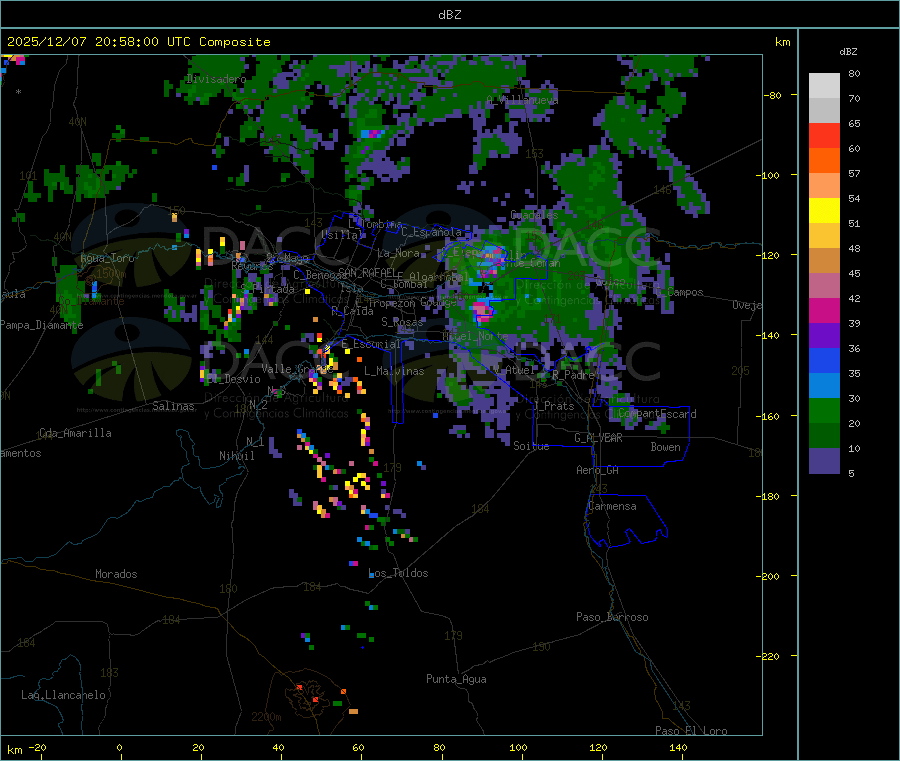The image size is (900, 761).
Task: Click the R_Padre label
Action: 573,375
